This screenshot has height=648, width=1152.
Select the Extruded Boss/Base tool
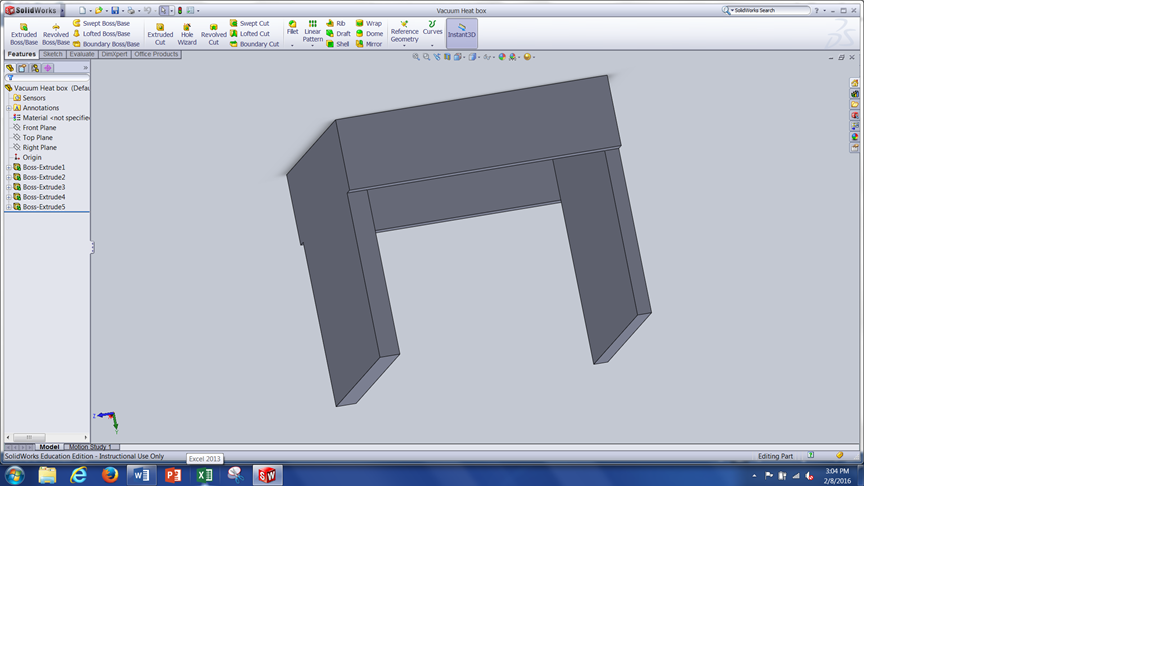click(x=24, y=34)
